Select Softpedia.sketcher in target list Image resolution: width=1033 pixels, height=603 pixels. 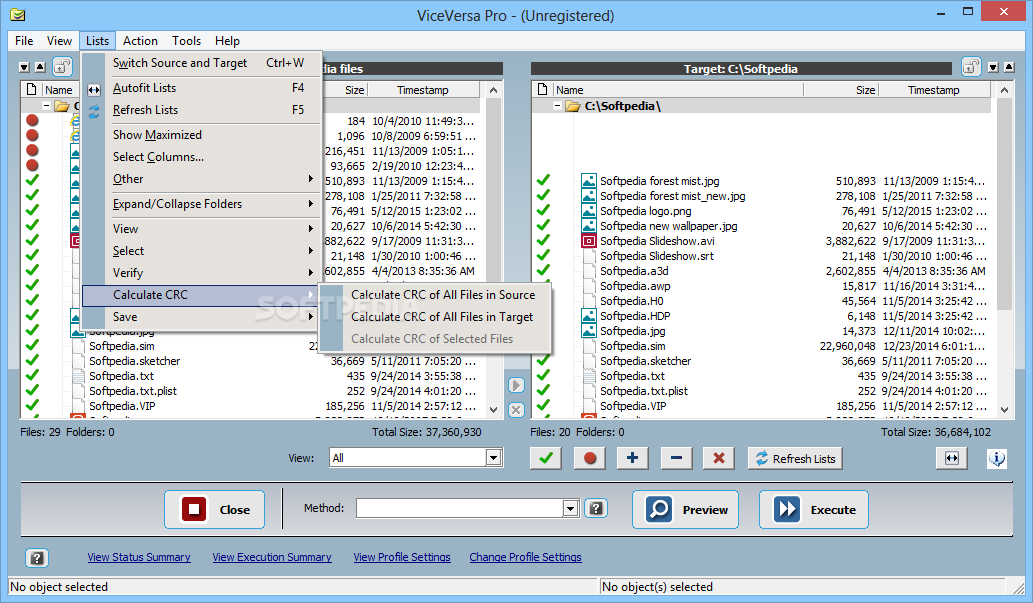[646, 360]
